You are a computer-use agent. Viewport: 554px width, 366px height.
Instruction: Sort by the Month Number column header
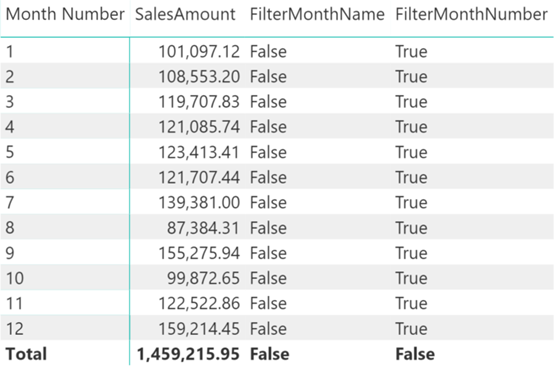65,14
